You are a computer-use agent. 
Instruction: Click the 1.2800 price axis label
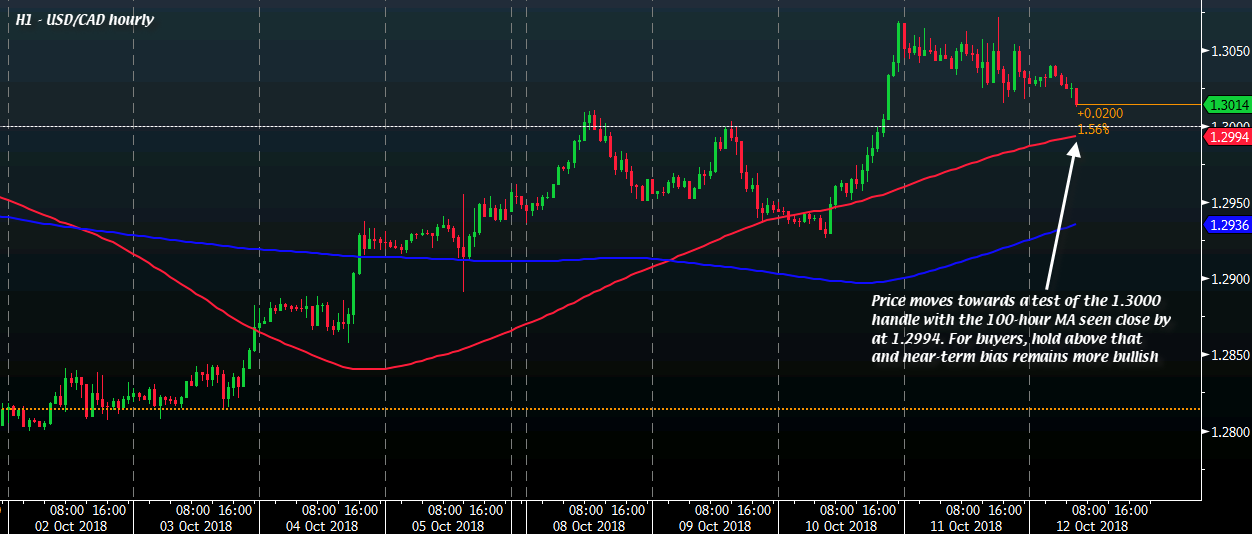pos(1231,432)
